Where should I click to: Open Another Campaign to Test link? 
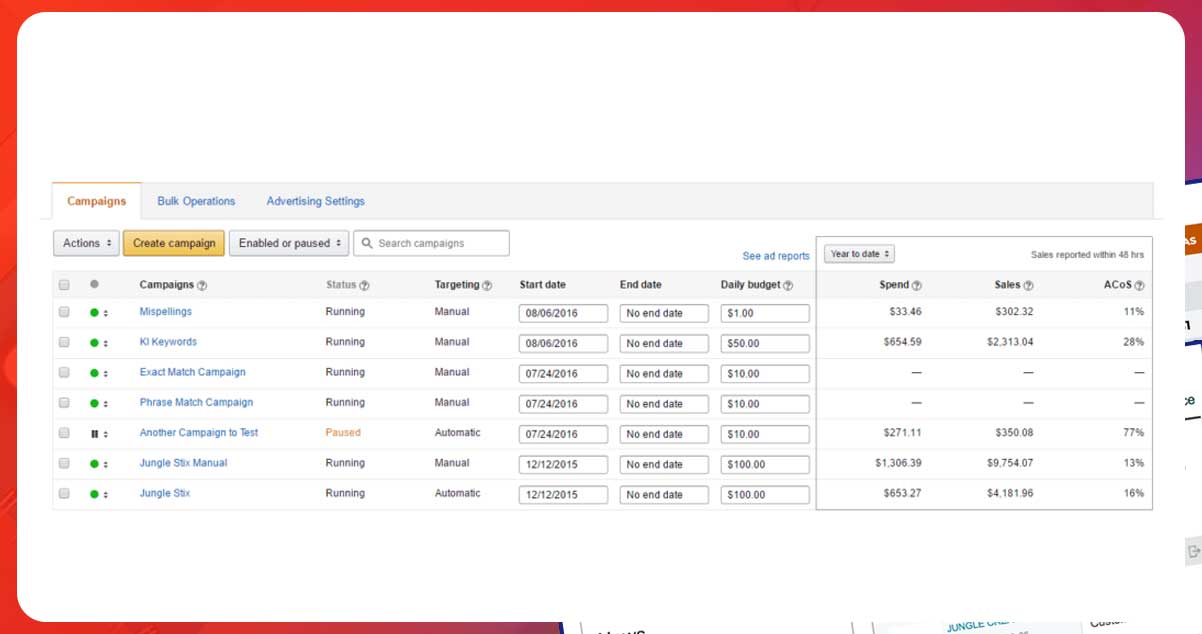(199, 433)
